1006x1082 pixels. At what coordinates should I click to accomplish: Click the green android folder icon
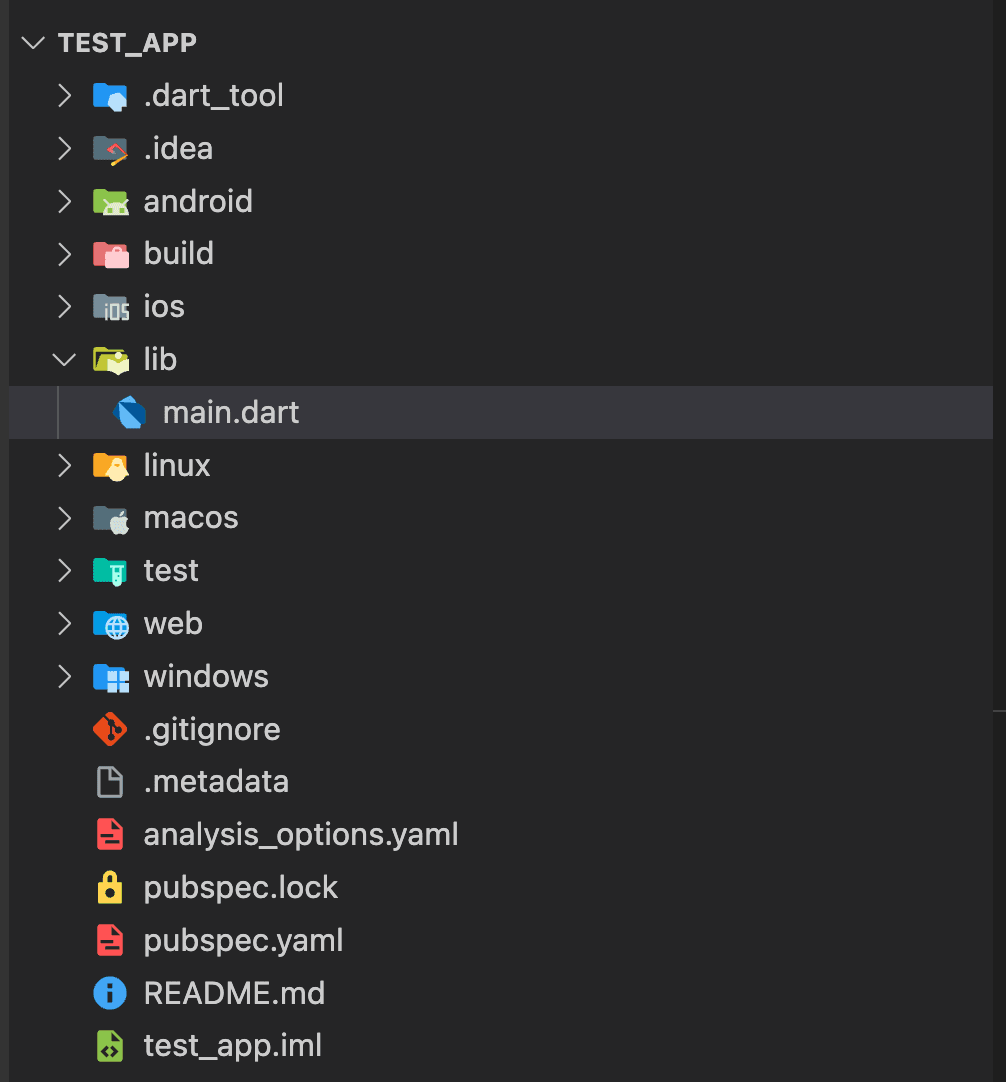[x=110, y=201]
